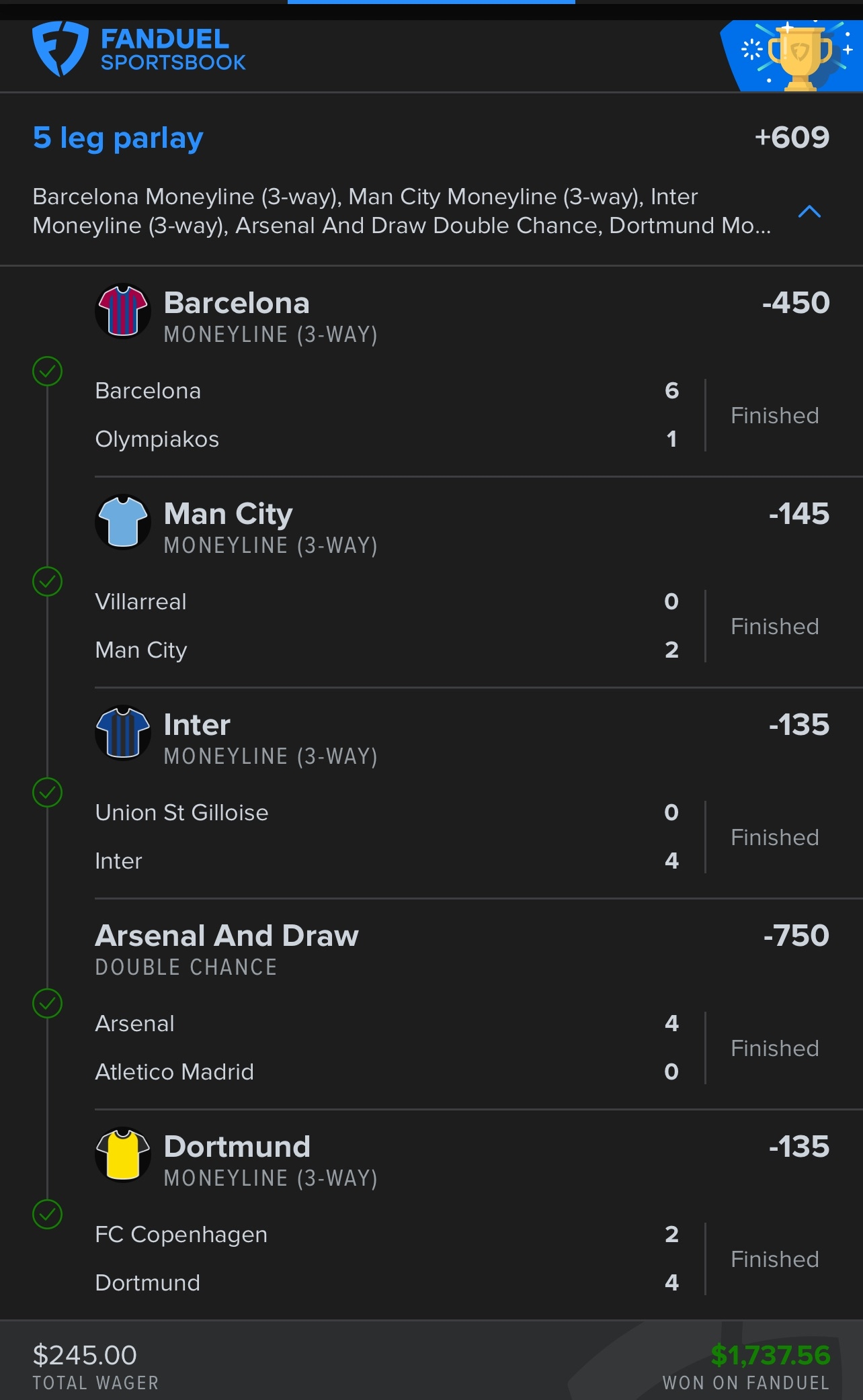The image size is (863, 1400).
Task: Tap the FanDuel shield logo icon
Action: [x=60, y=48]
